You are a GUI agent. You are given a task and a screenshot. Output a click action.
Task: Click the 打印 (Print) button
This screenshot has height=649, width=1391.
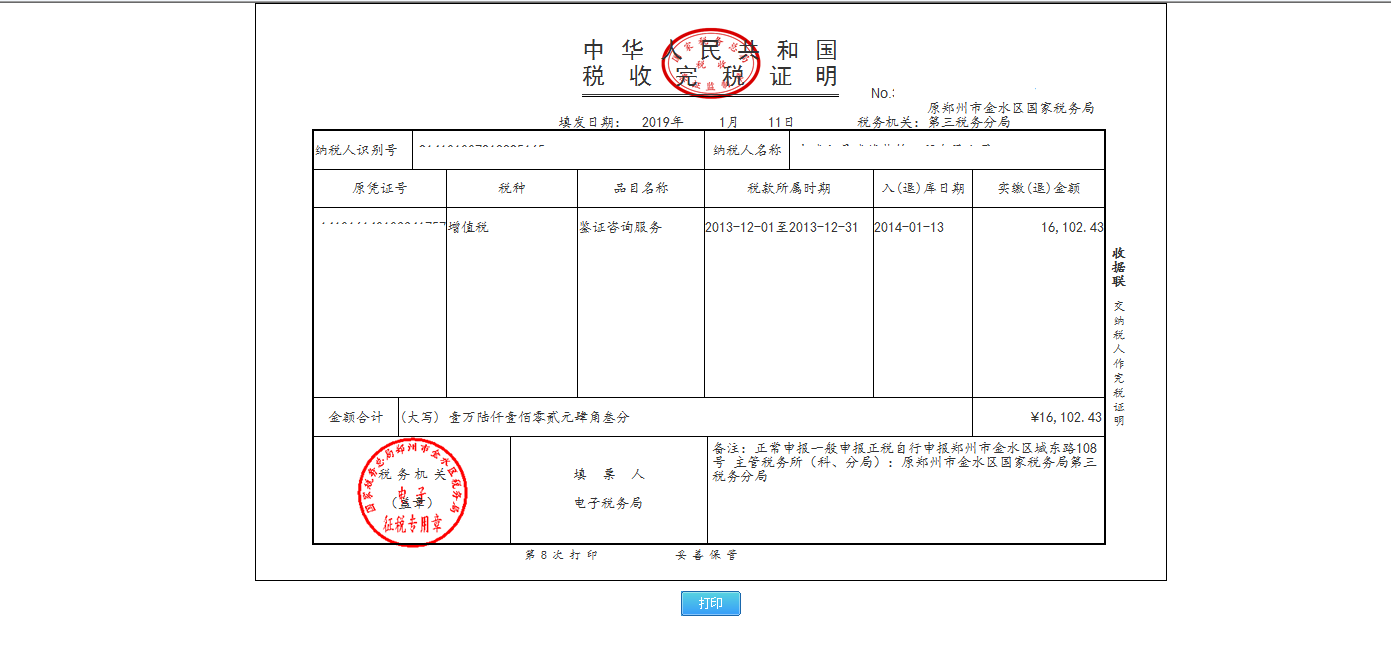[x=711, y=604]
